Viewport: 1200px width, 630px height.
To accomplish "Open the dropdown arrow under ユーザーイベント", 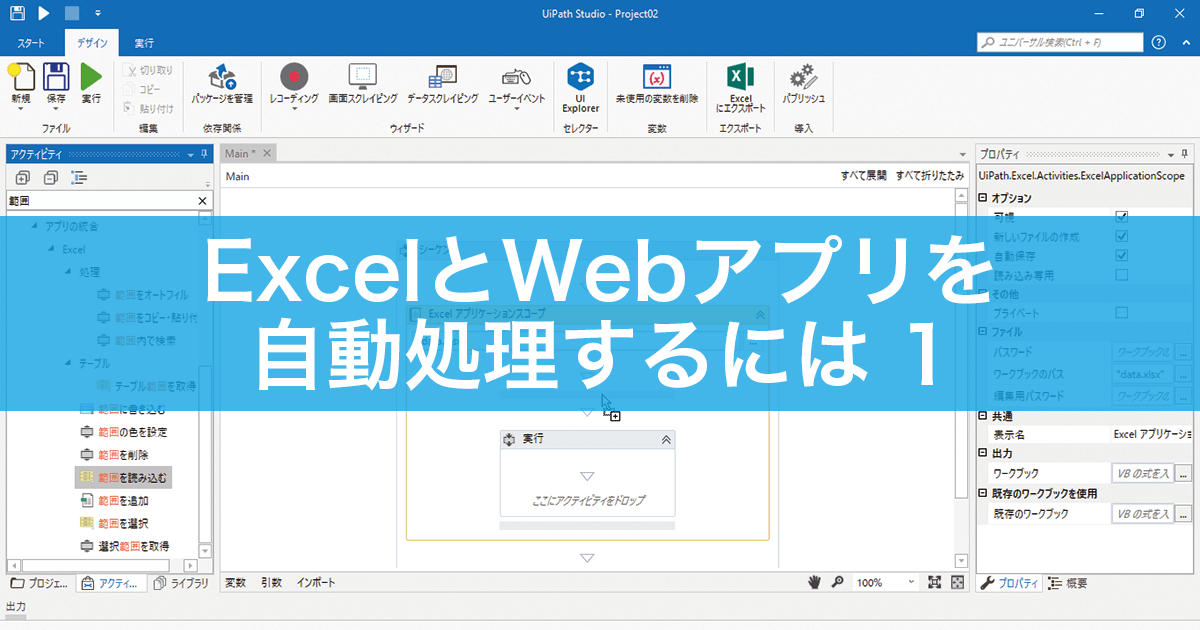I will [516, 108].
